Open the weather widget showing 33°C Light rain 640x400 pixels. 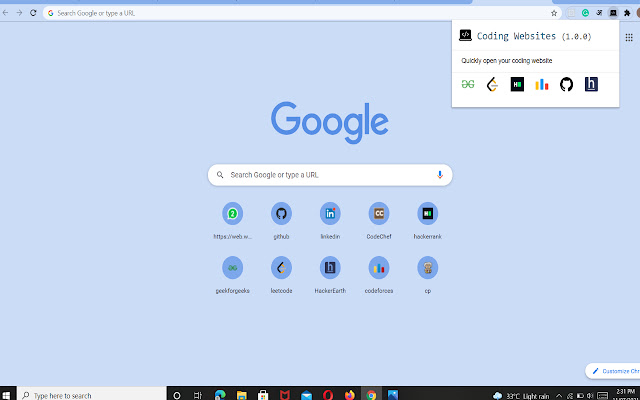521,396
